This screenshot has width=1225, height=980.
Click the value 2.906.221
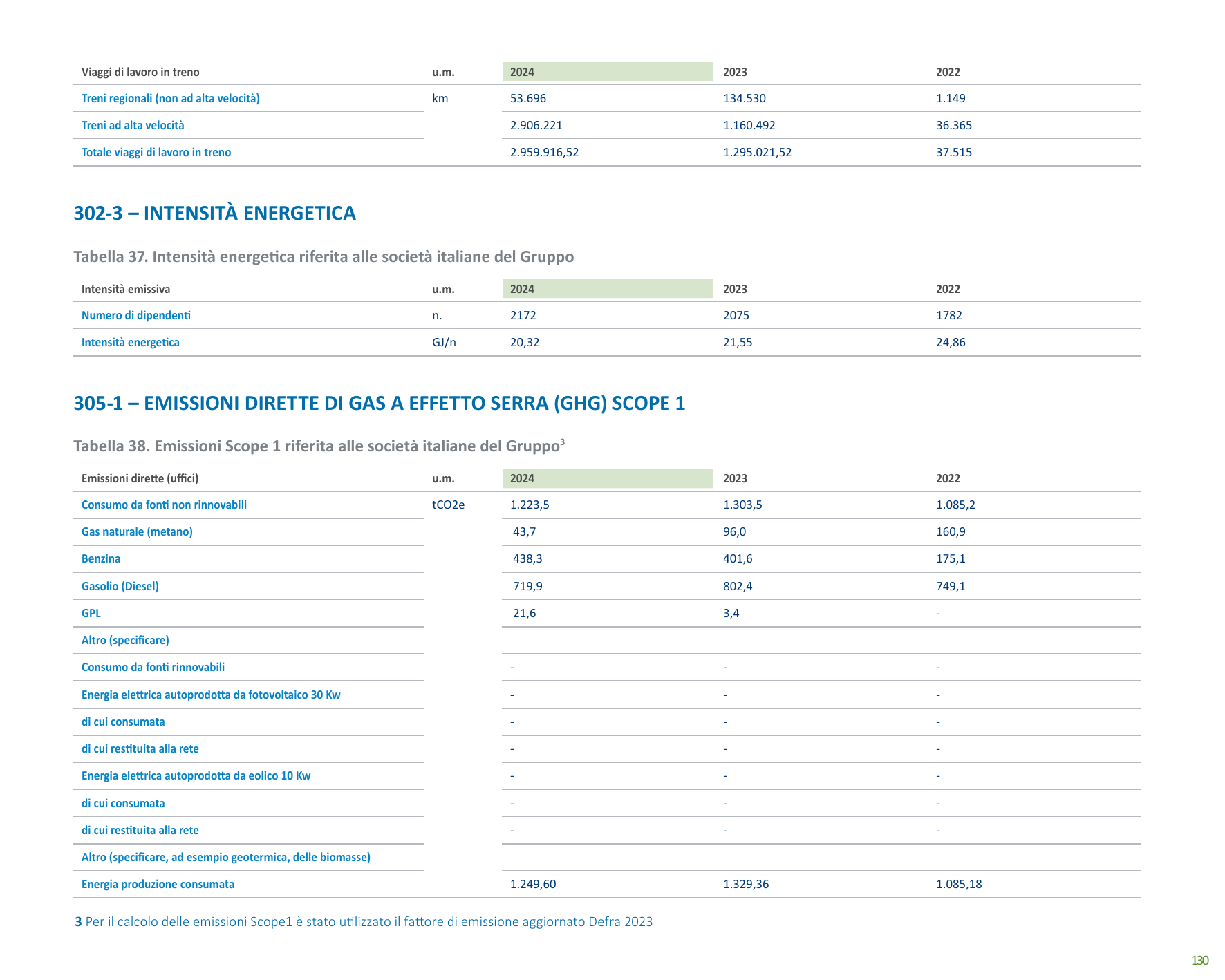click(x=536, y=125)
